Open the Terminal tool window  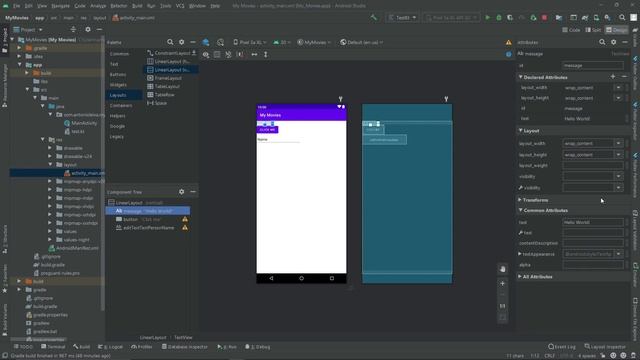[x=53, y=347]
